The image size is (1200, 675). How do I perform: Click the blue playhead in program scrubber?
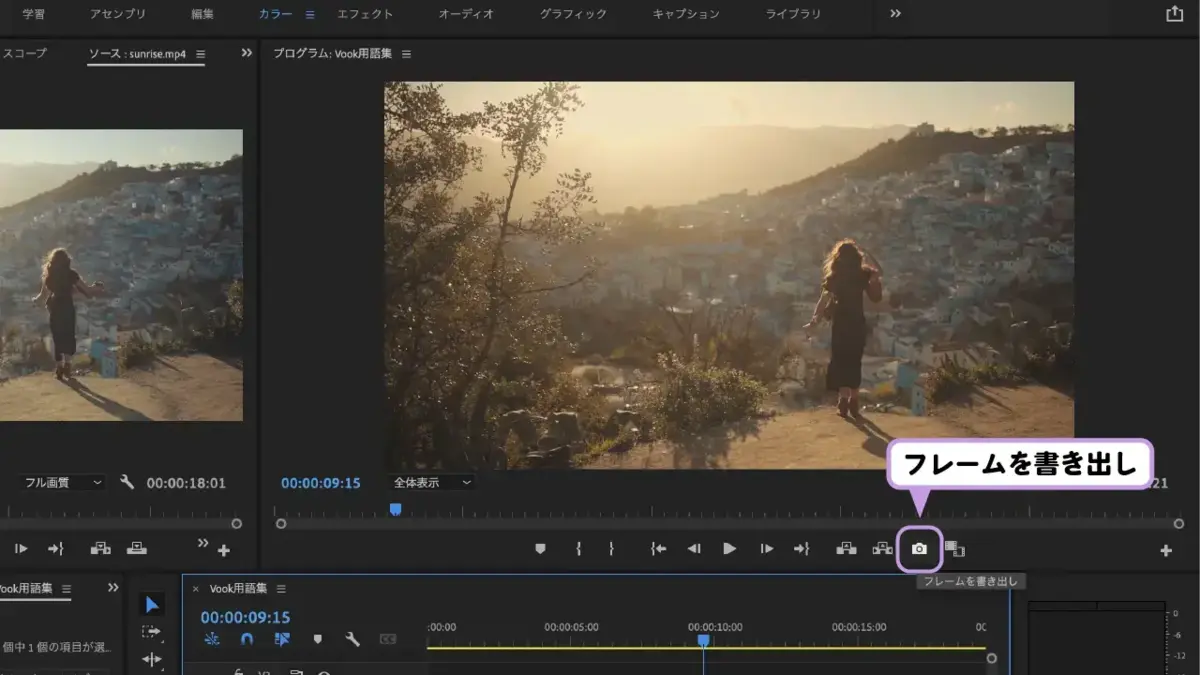395,509
